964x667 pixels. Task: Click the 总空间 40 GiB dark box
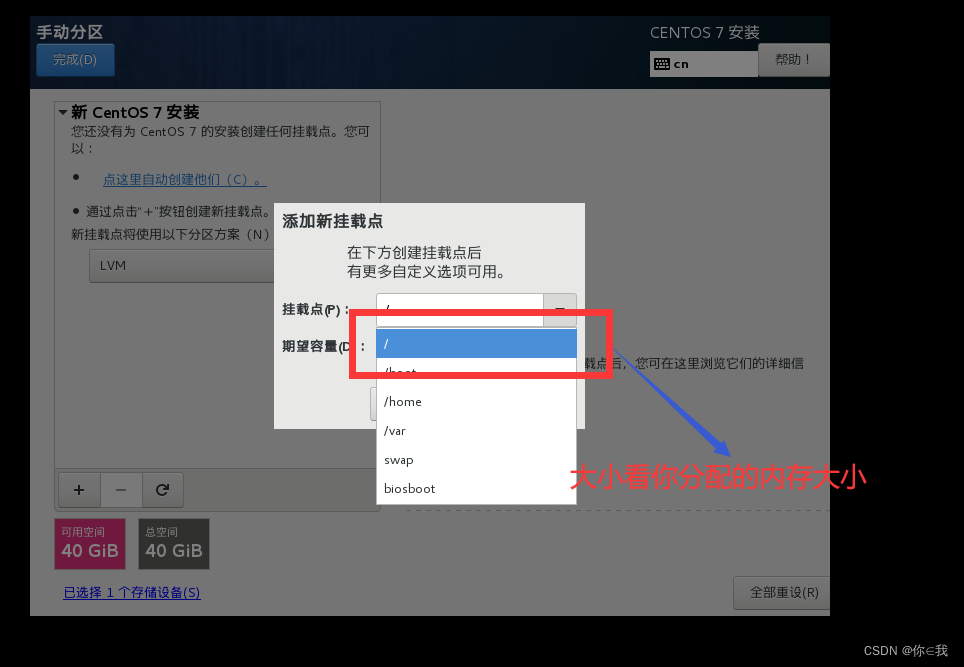point(174,544)
